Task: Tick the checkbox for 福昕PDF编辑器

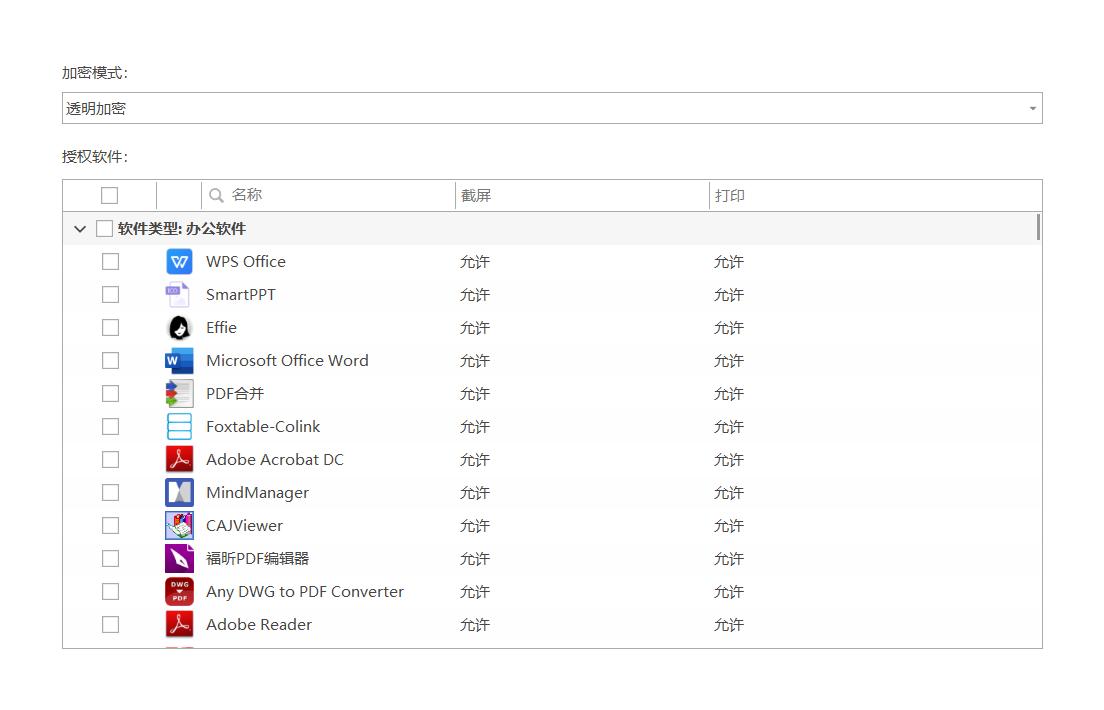Action: pos(110,559)
